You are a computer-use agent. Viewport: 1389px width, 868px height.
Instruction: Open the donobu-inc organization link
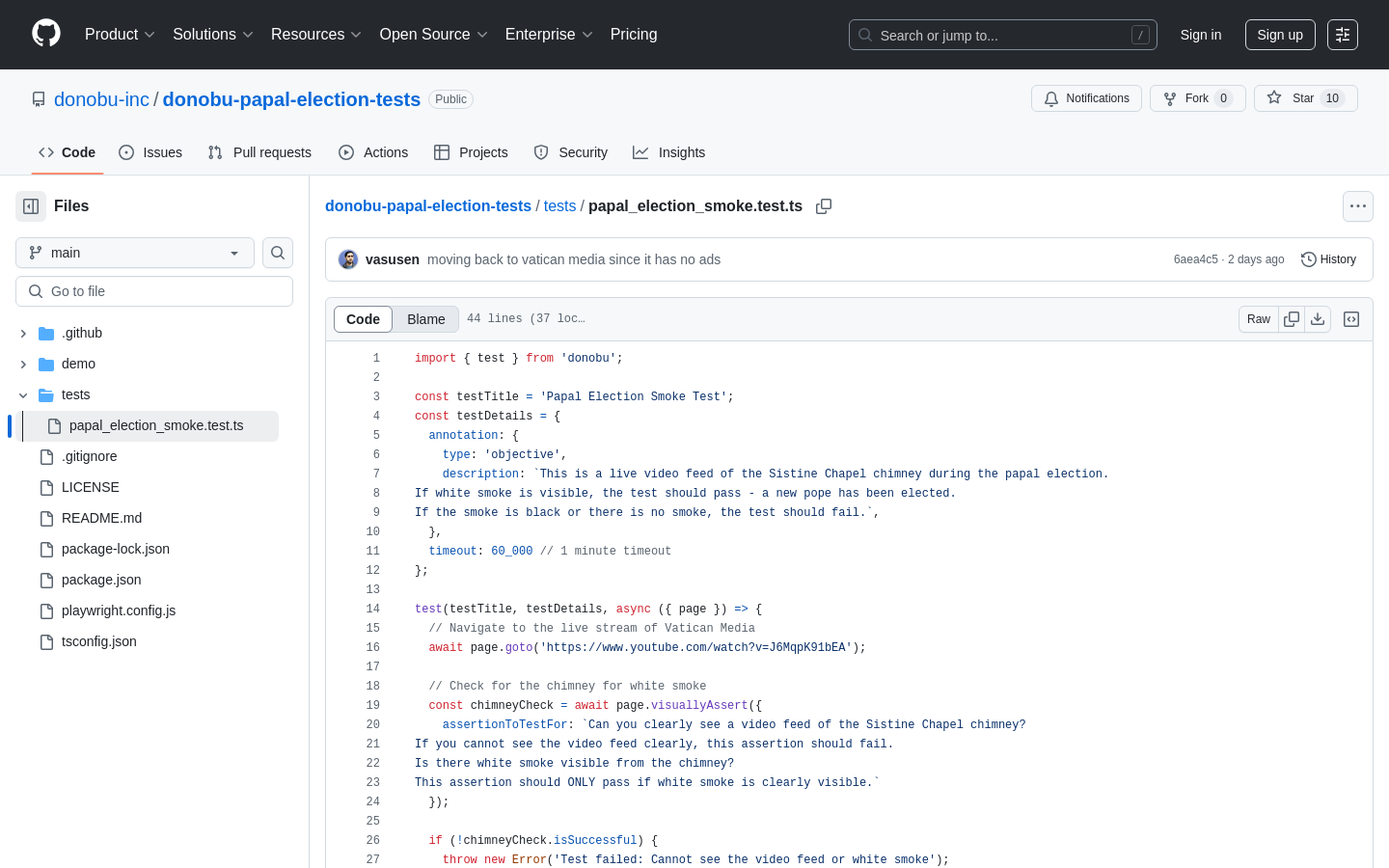[x=101, y=99]
